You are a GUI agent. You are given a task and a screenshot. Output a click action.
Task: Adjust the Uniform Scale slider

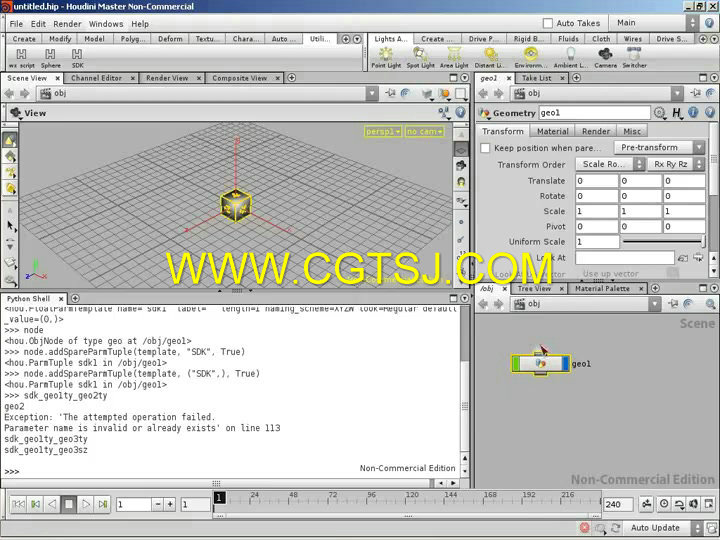[664, 242]
